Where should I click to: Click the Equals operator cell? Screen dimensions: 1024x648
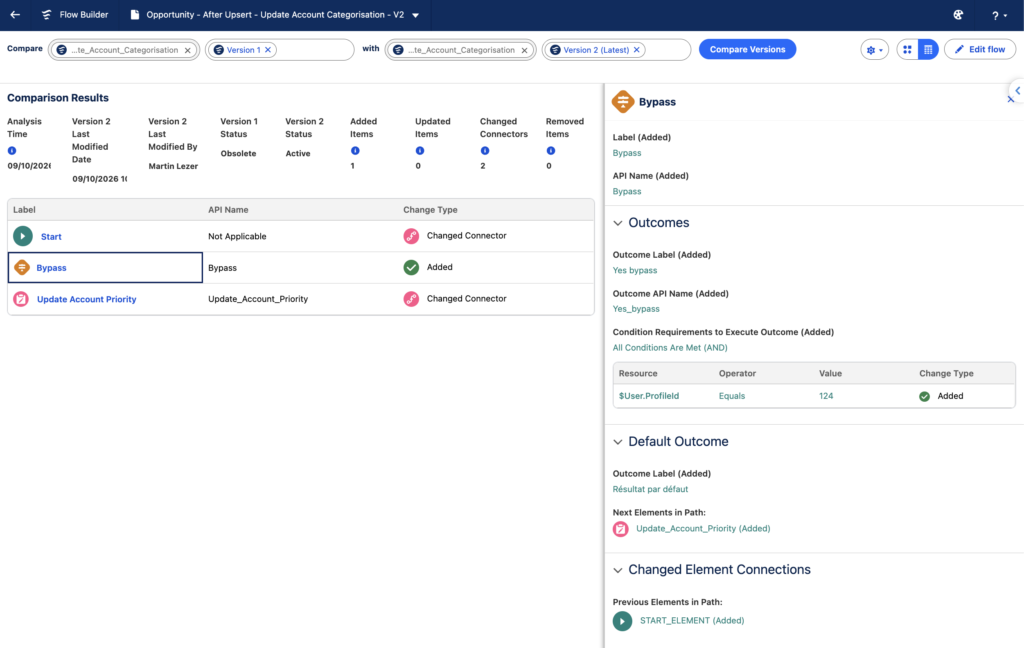731,396
